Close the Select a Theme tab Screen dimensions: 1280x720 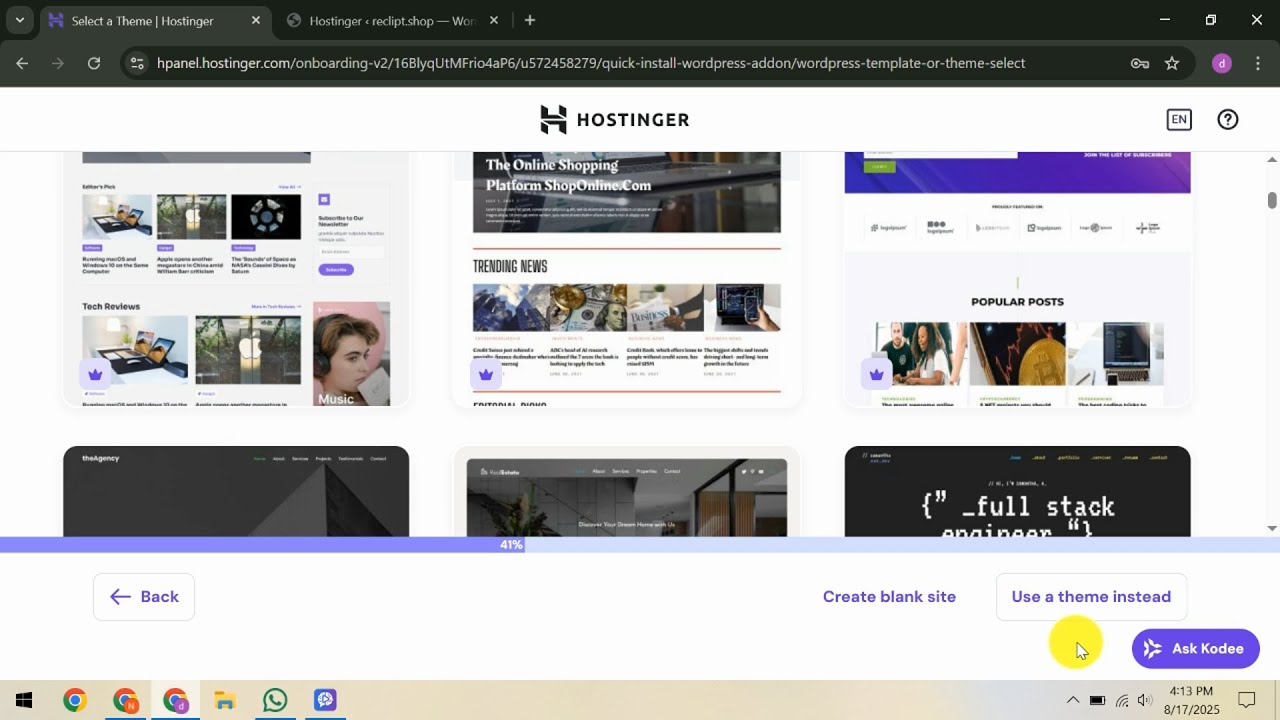[x=256, y=20]
